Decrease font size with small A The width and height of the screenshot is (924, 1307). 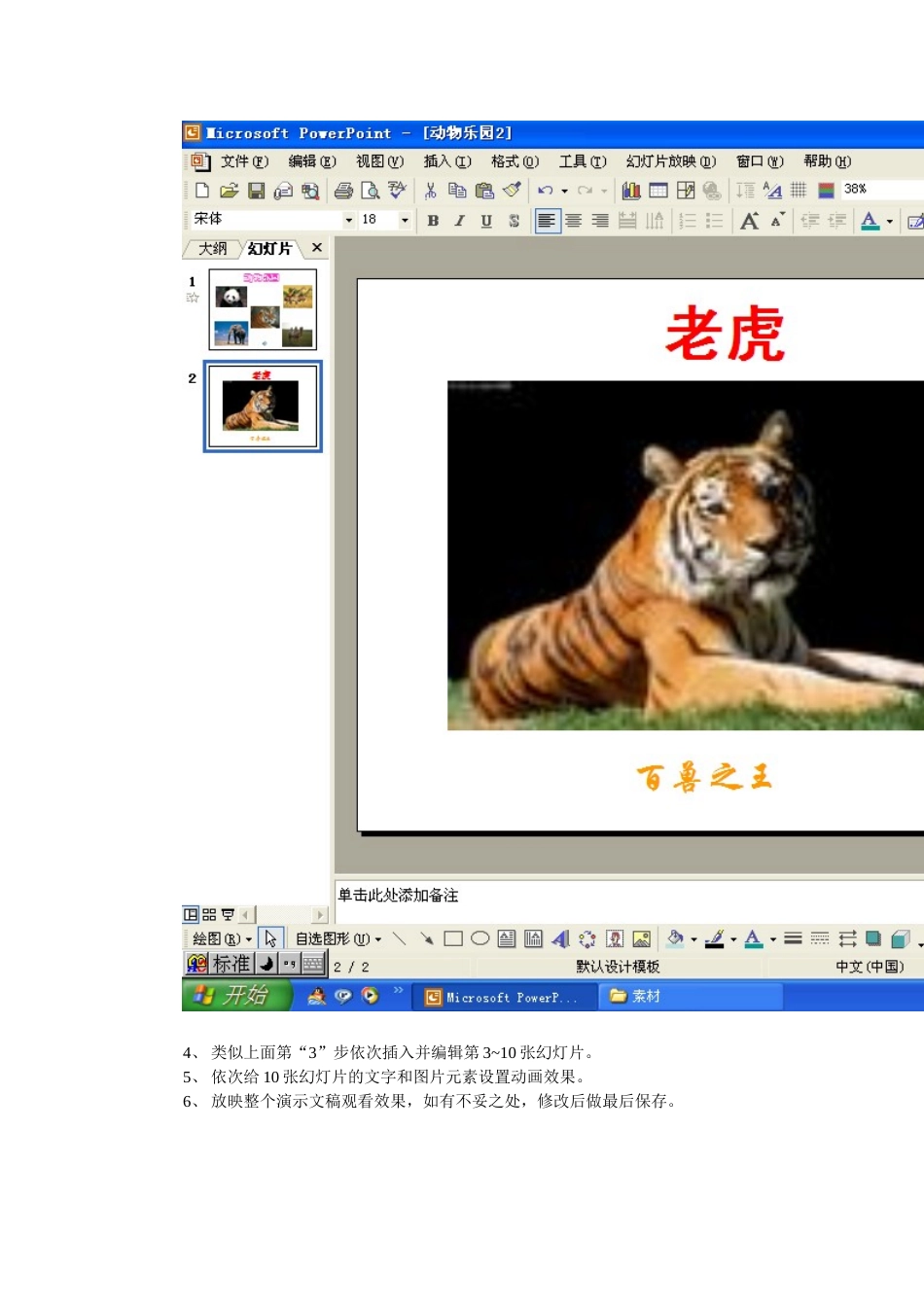pyautogui.click(x=777, y=221)
